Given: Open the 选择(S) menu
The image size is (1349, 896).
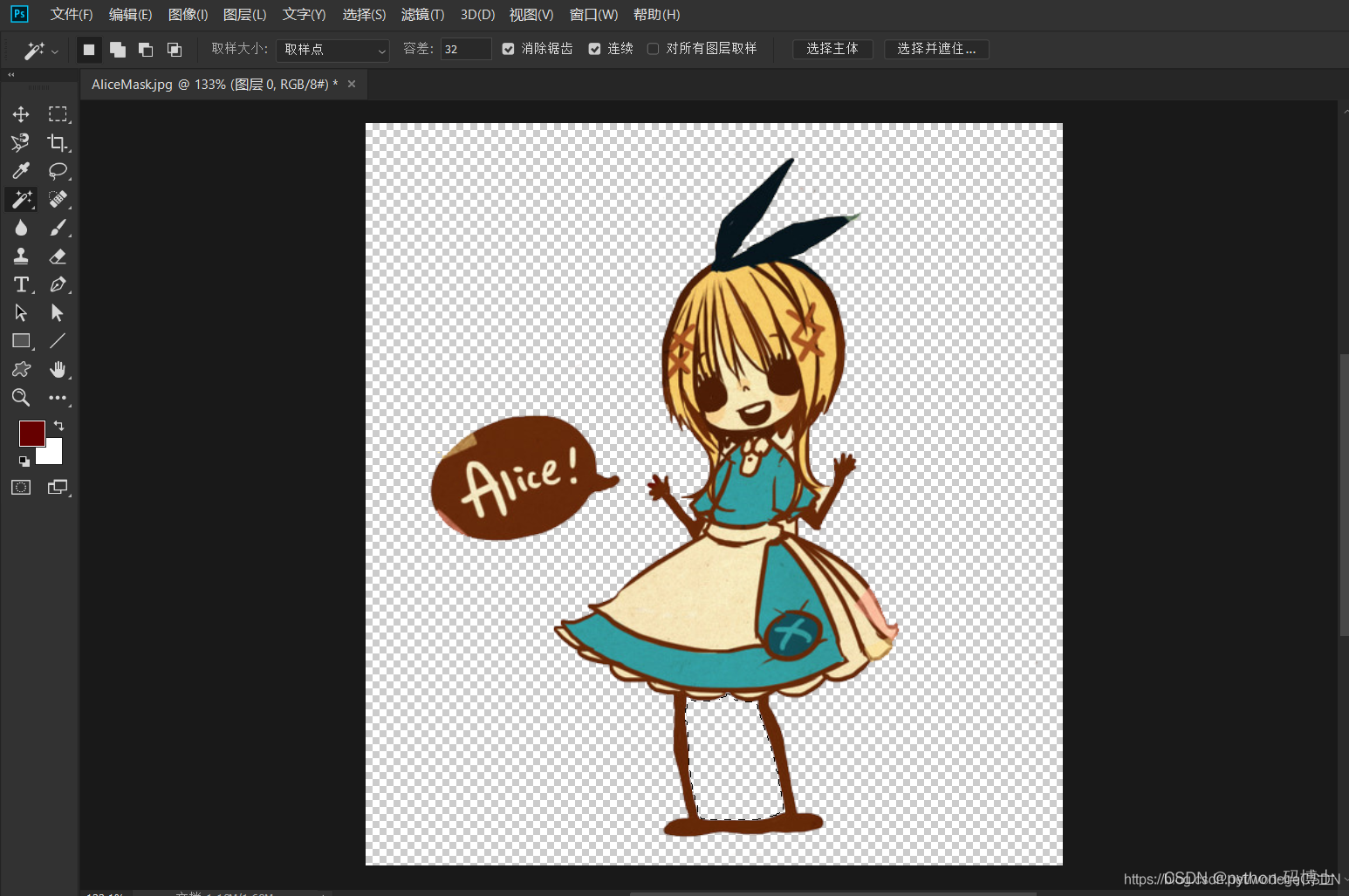Looking at the screenshot, I should coord(364,15).
